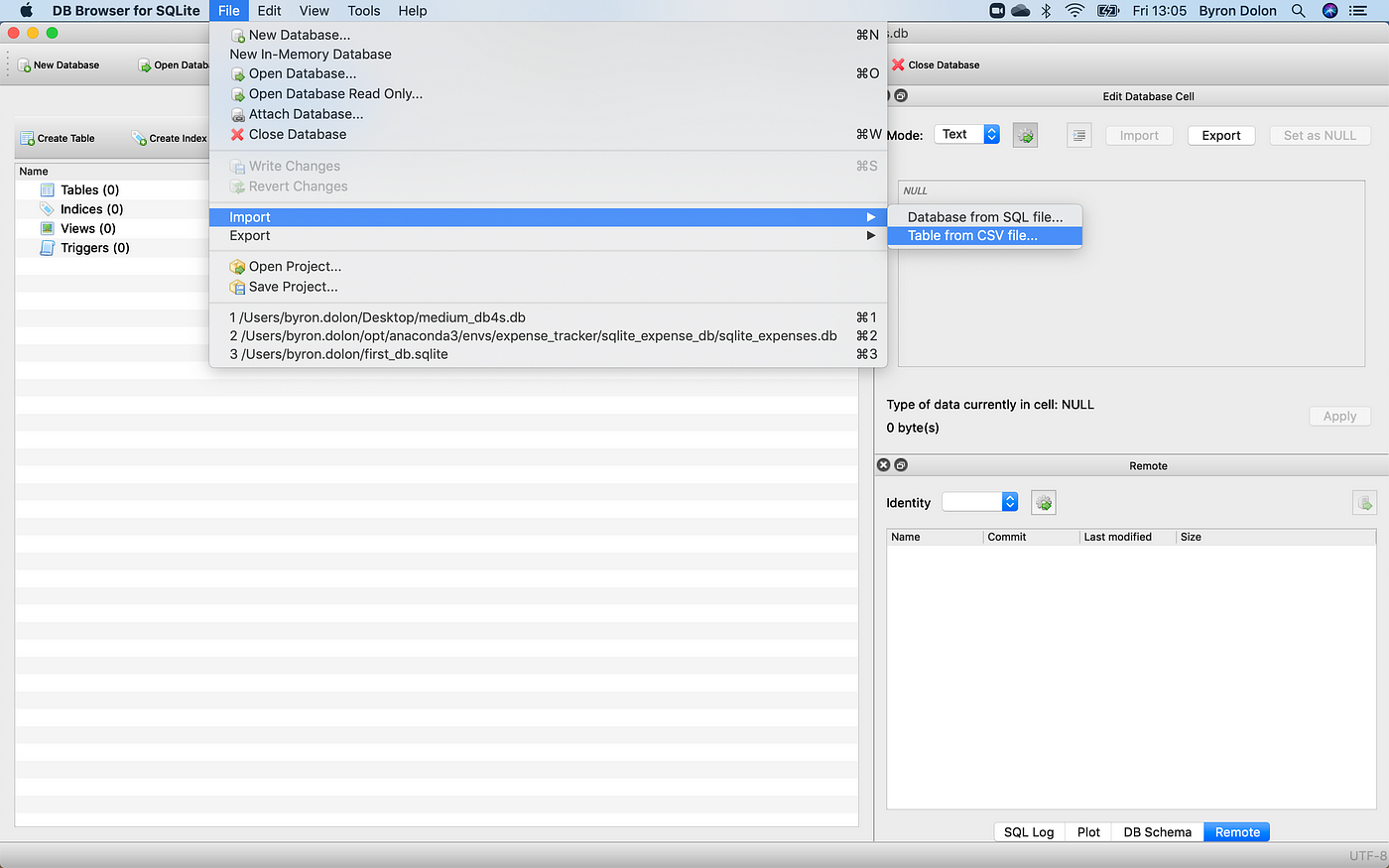The height and width of the screenshot is (868, 1389).
Task: Open the Wi-Fi status menu
Action: 1074,11
